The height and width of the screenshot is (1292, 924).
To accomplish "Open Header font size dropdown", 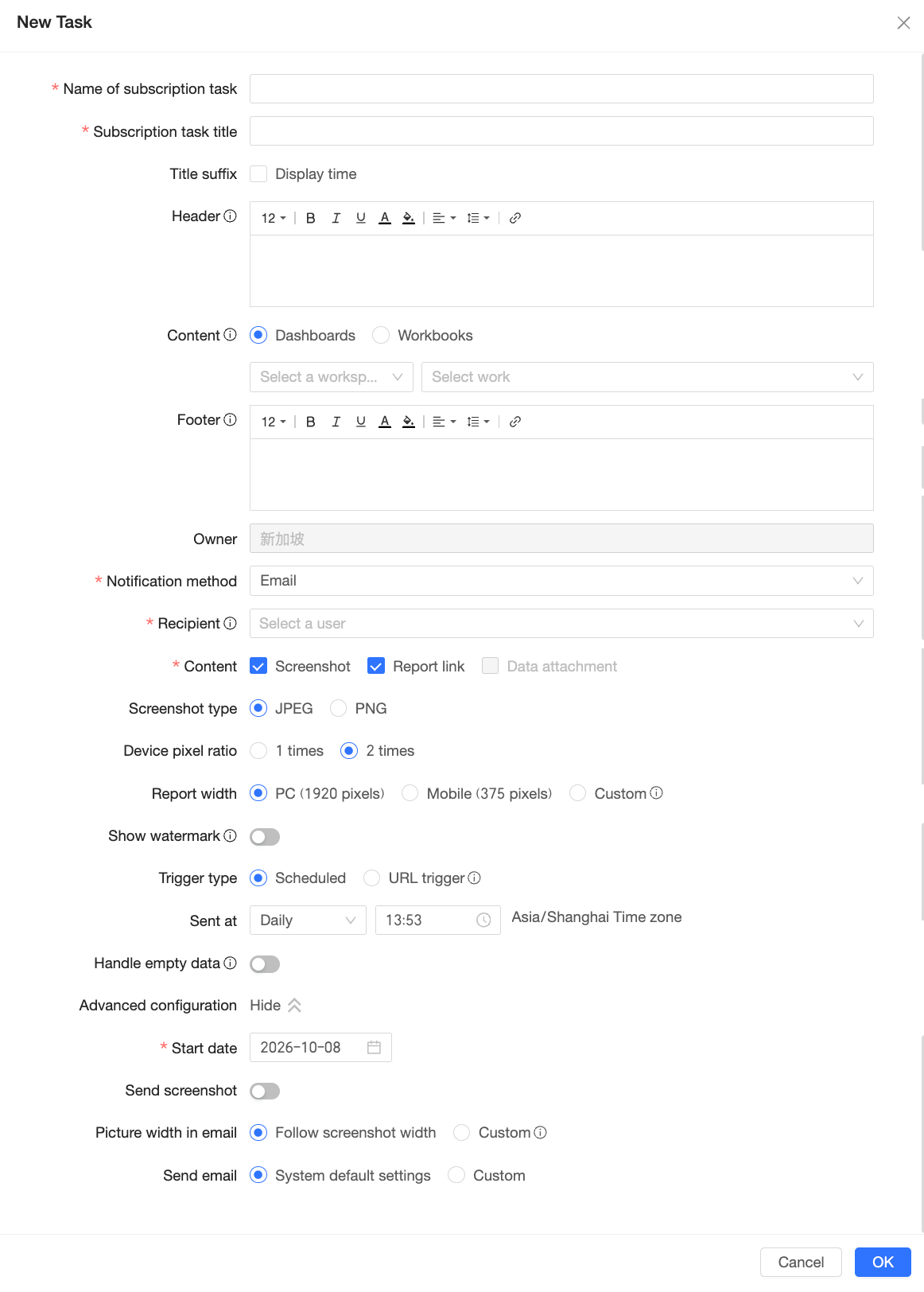I will [x=274, y=218].
